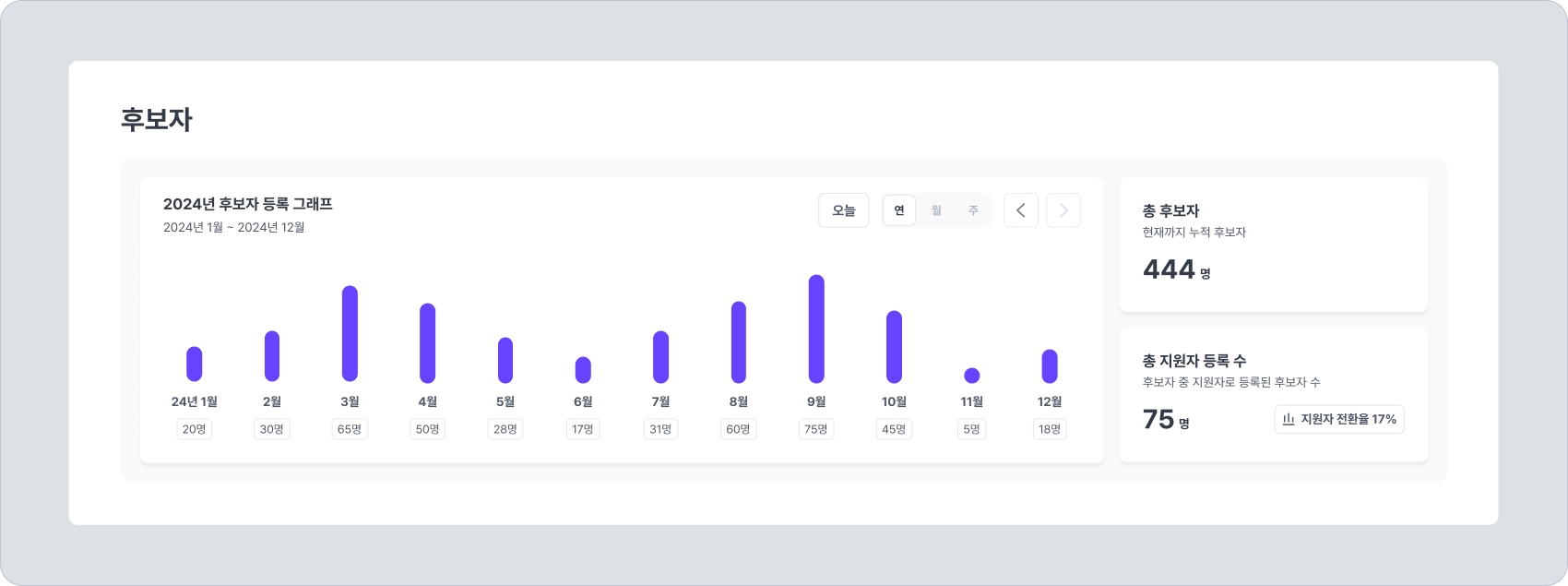Switch to the 월 (month) view tab
The image size is (1568, 586).
pyautogui.click(x=936, y=210)
